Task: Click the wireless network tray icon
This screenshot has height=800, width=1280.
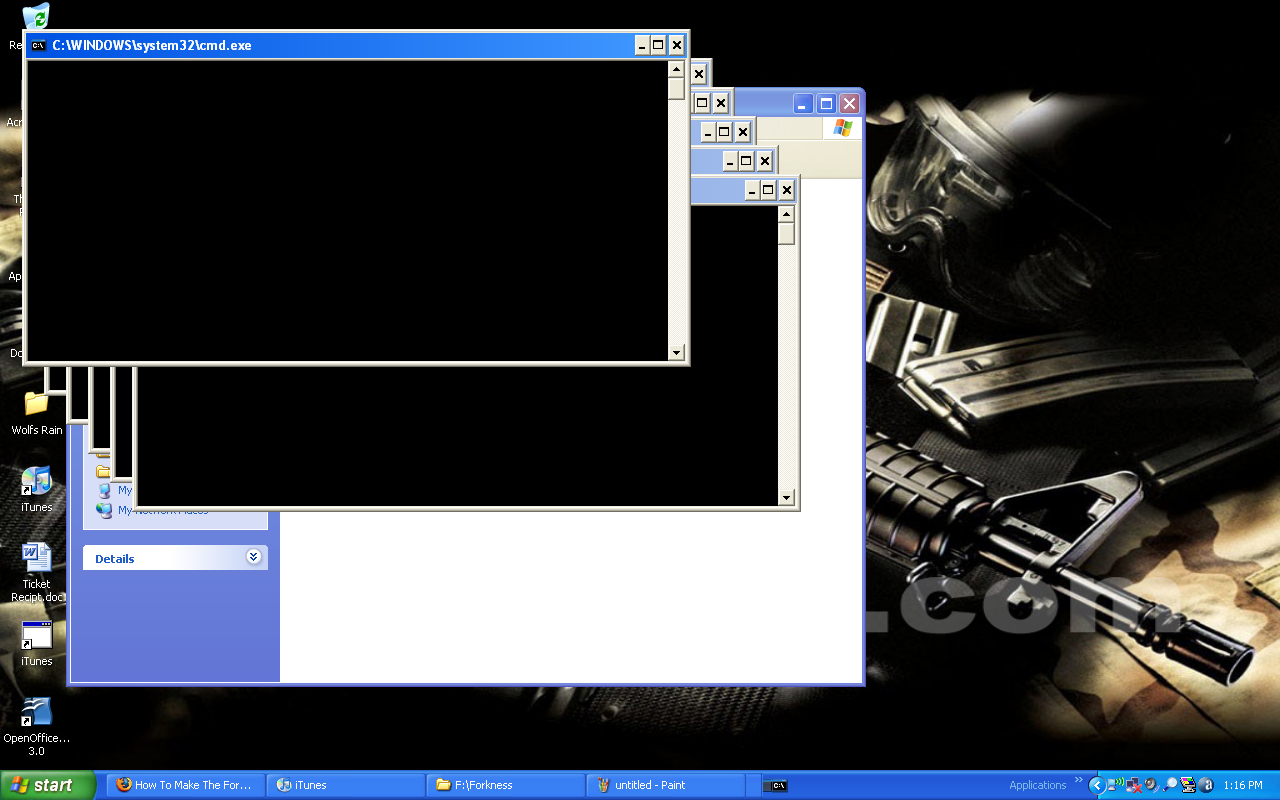Action: point(1116,785)
